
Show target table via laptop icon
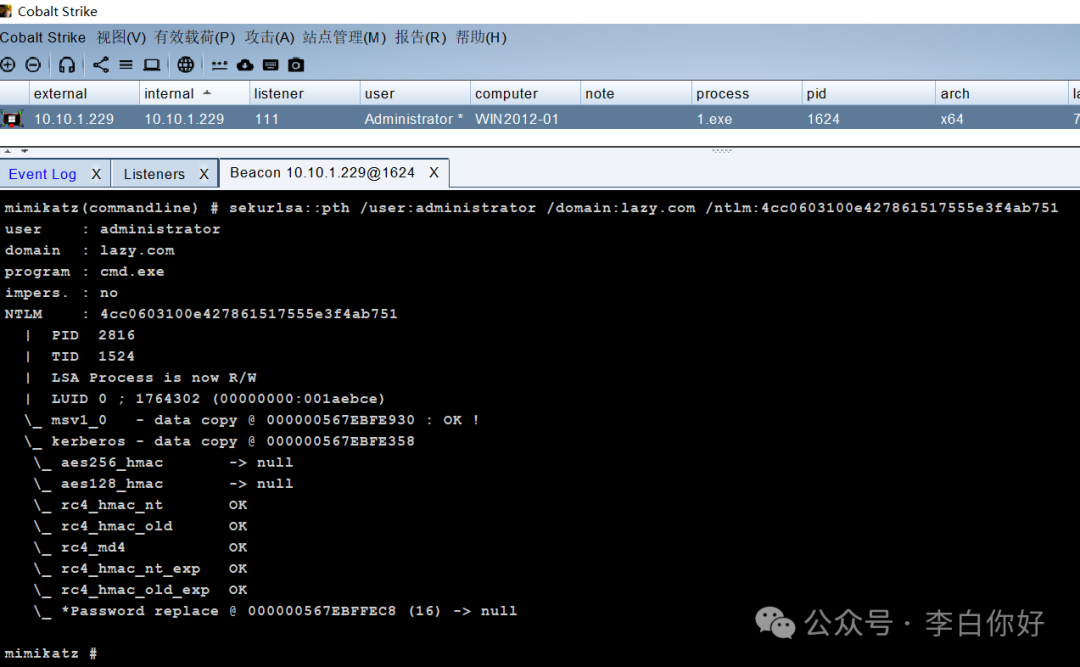(x=152, y=65)
